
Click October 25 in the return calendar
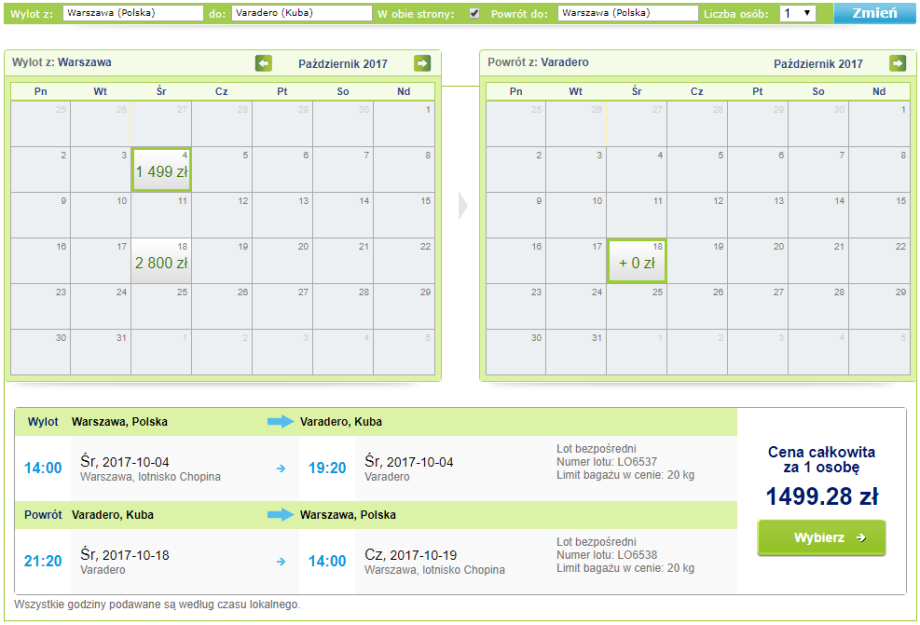click(637, 307)
